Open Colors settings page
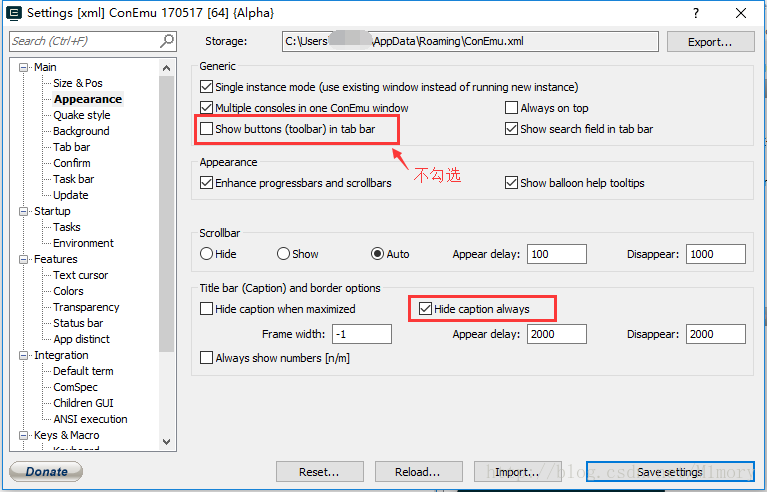 68,291
